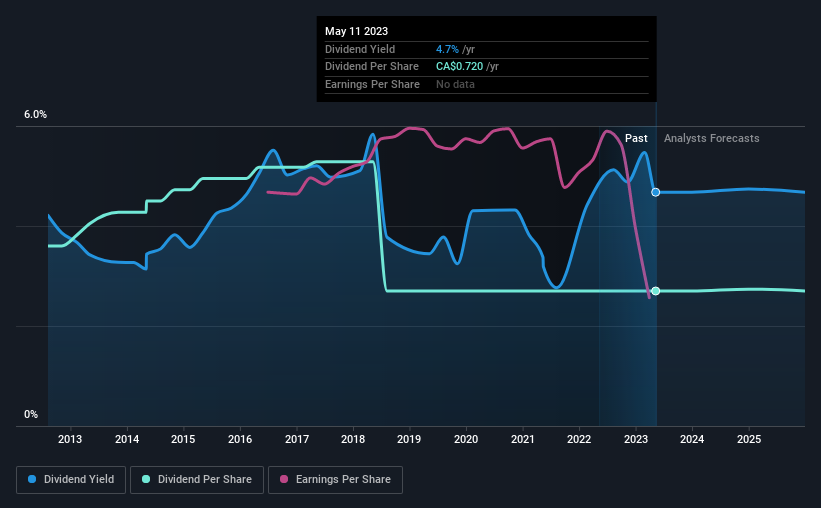
Task: Select the 2021 label on the time axis
Action: coord(523,439)
